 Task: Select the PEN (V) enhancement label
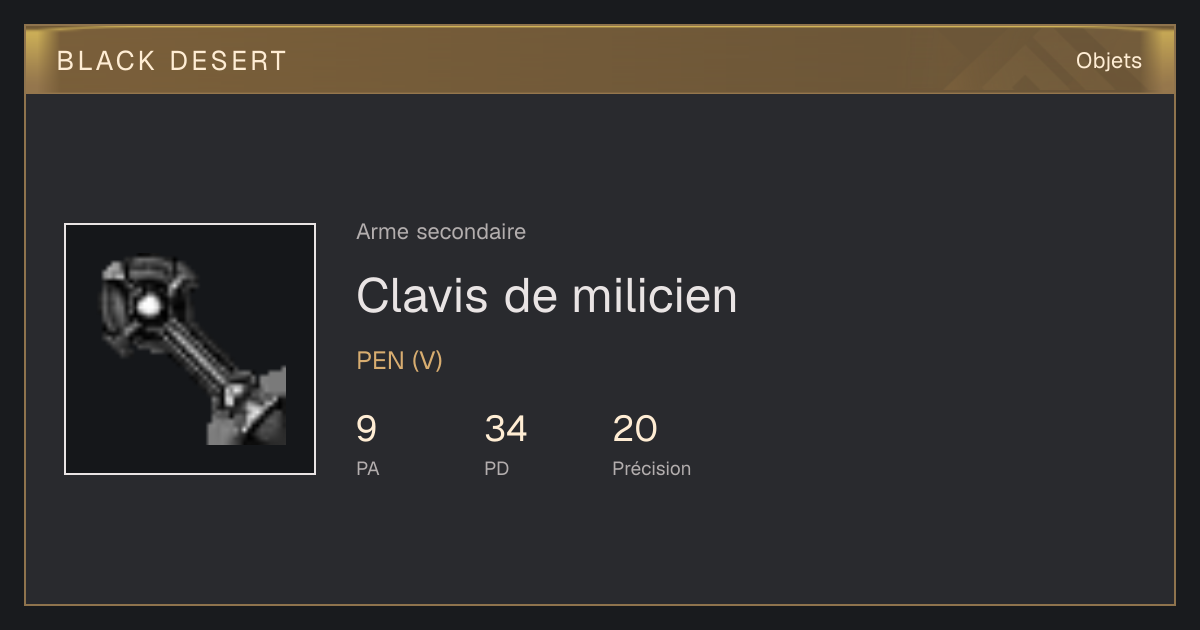(x=400, y=361)
